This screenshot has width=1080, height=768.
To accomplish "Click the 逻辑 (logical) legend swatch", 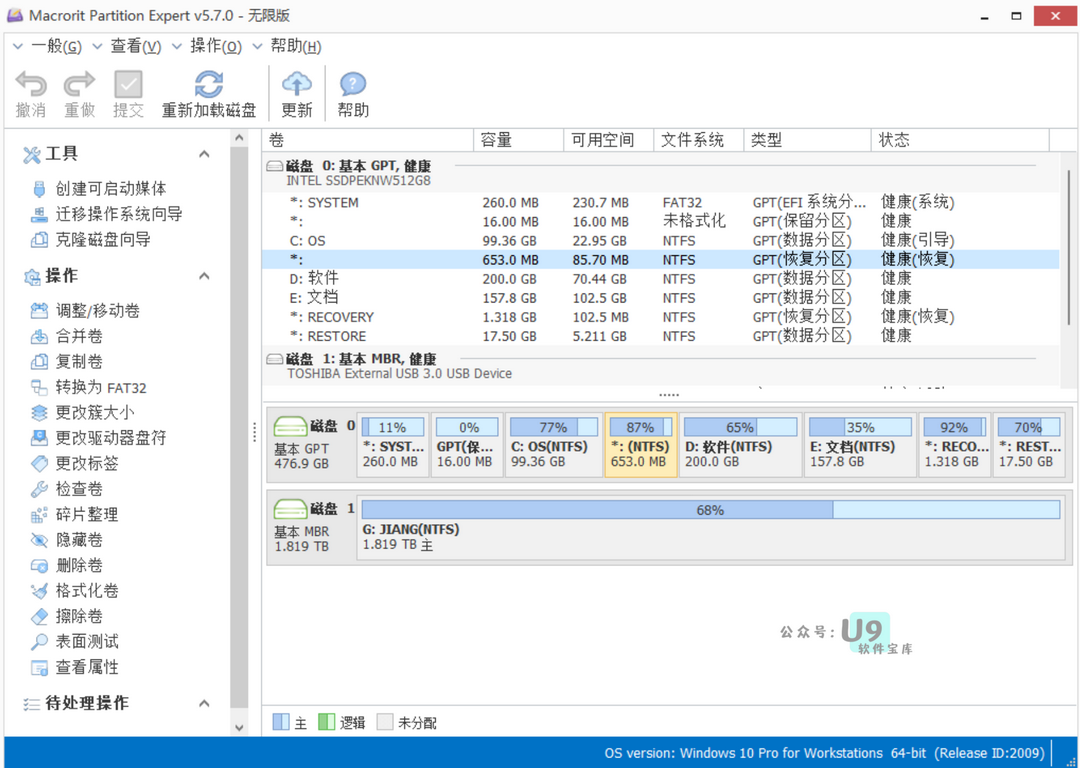I will click(326, 722).
